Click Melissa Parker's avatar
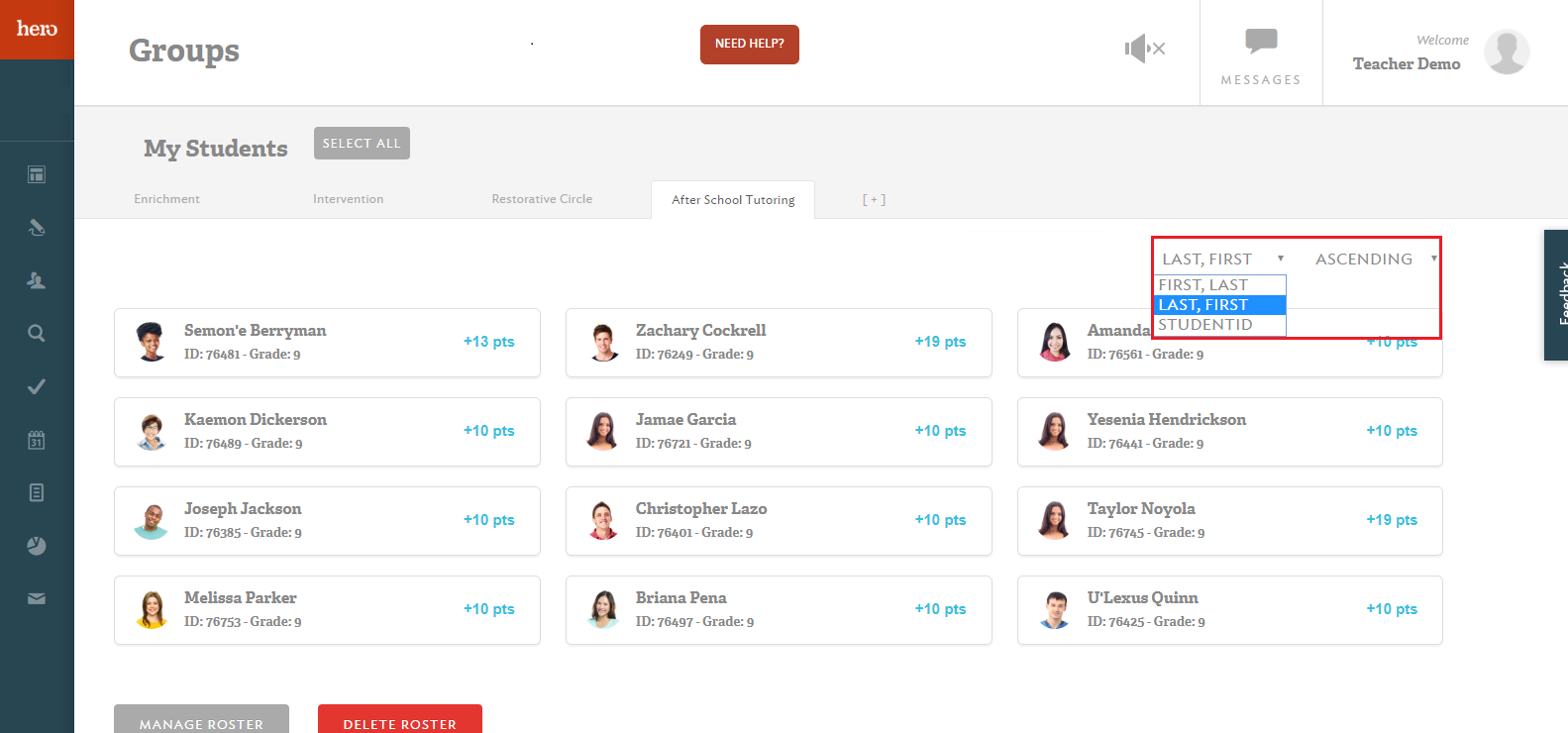Image resolution: width=1568 pixels, height=733 pixels. [x=151, y=609]
